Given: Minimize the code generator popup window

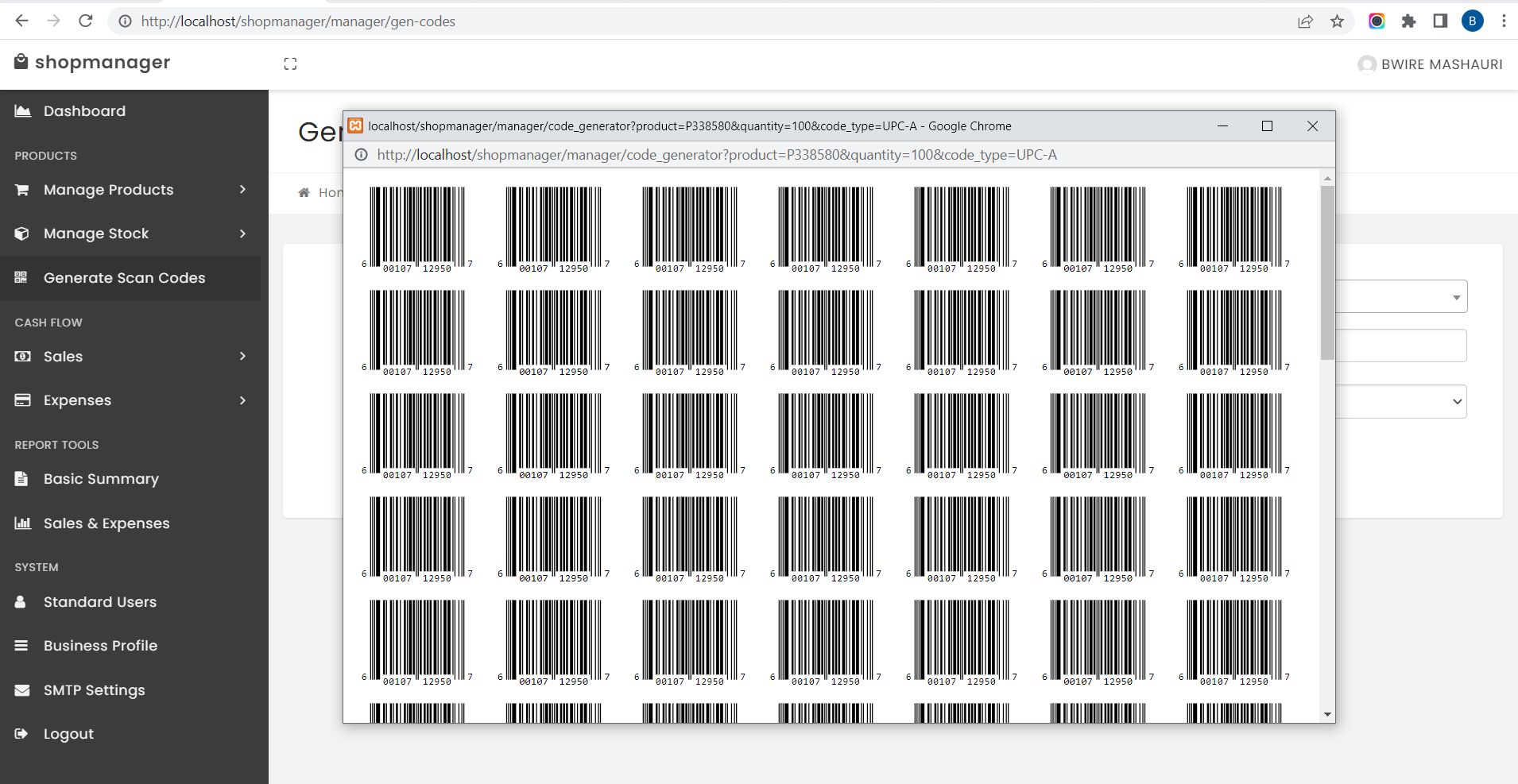Looking at the screenshot, I should point(1222,126).
